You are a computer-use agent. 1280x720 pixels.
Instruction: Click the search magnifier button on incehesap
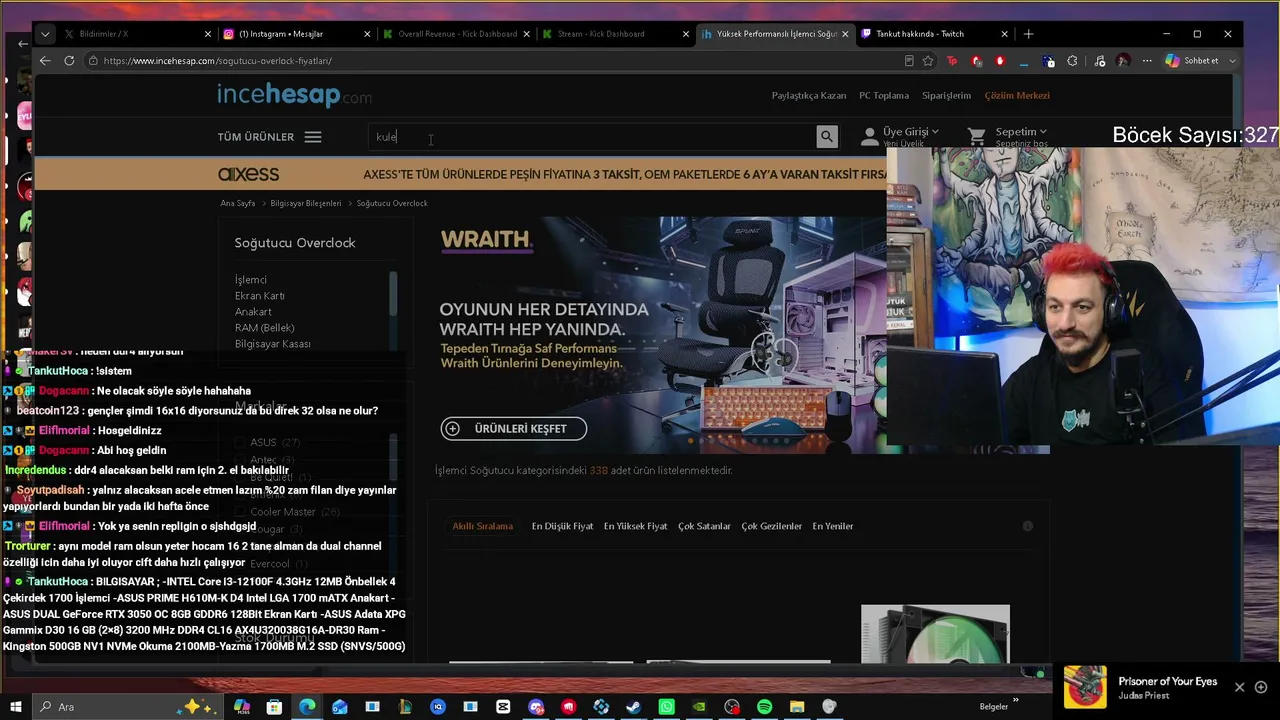[x=826, y=137]
